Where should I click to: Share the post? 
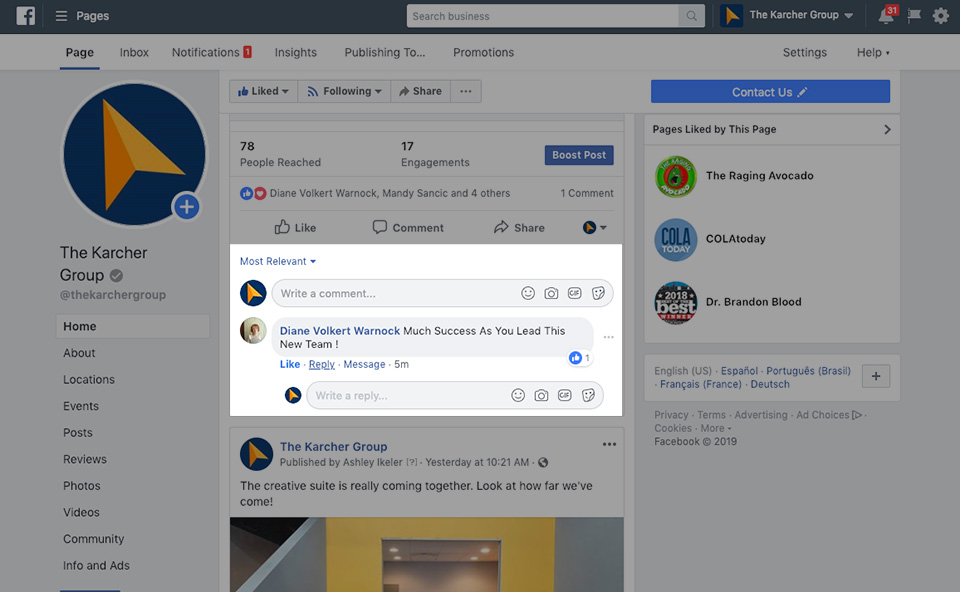click(x=519, y=228)
